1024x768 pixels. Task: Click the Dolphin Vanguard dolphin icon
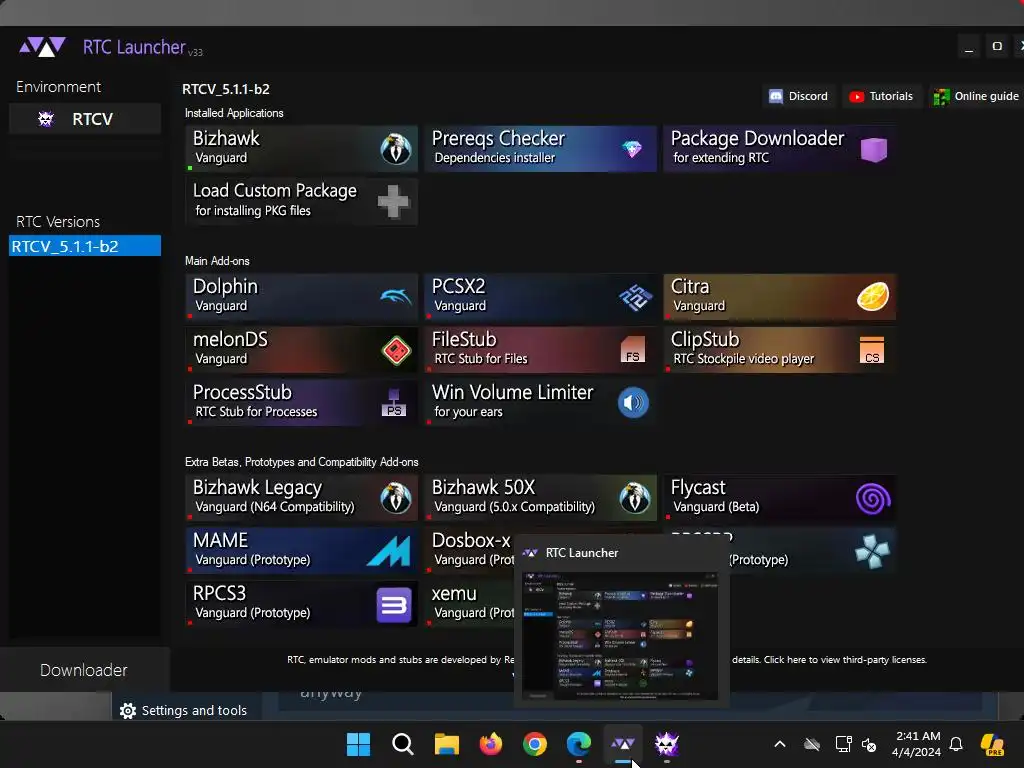click(396, 297)
